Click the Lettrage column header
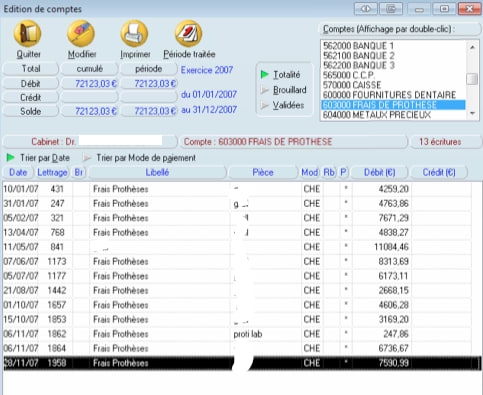Image resolution: width=483 pixels, height=395 pixels. coord(52,172)
